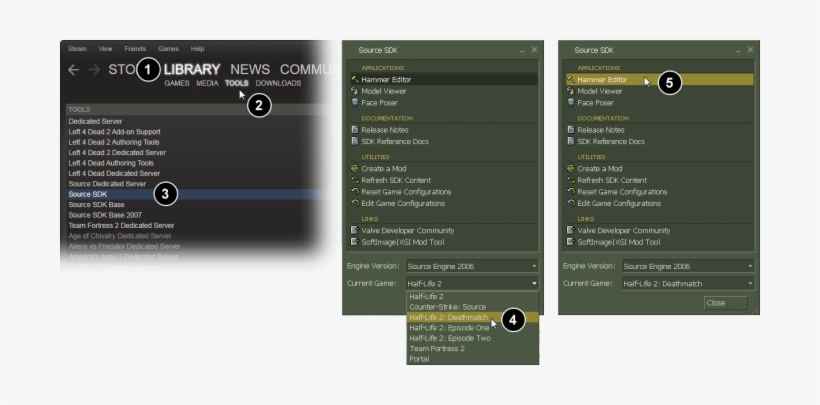Switch to the LIBRARY section
820x405 pixels.
point(192,70)
